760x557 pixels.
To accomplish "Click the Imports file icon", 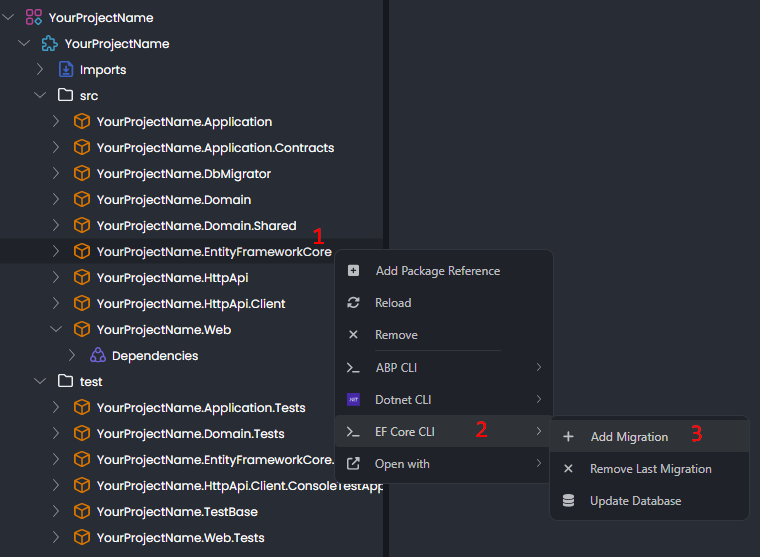I will (x=66, y=70).
